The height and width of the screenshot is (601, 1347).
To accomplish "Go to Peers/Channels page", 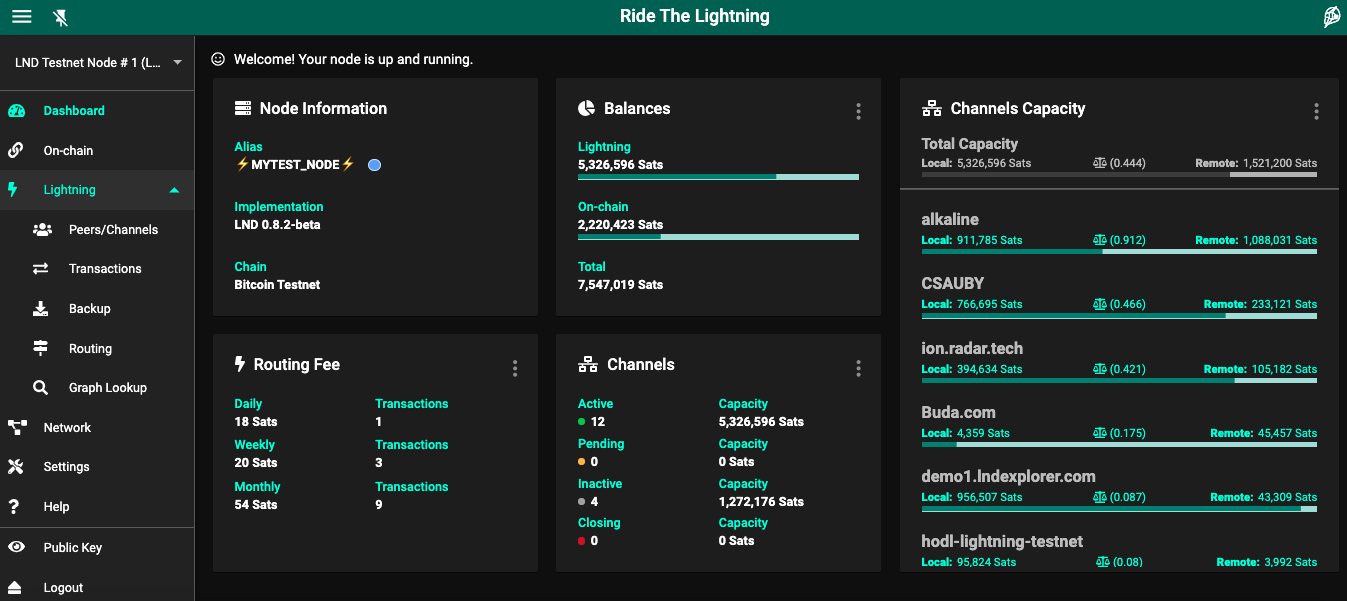I will pos(113,230).
